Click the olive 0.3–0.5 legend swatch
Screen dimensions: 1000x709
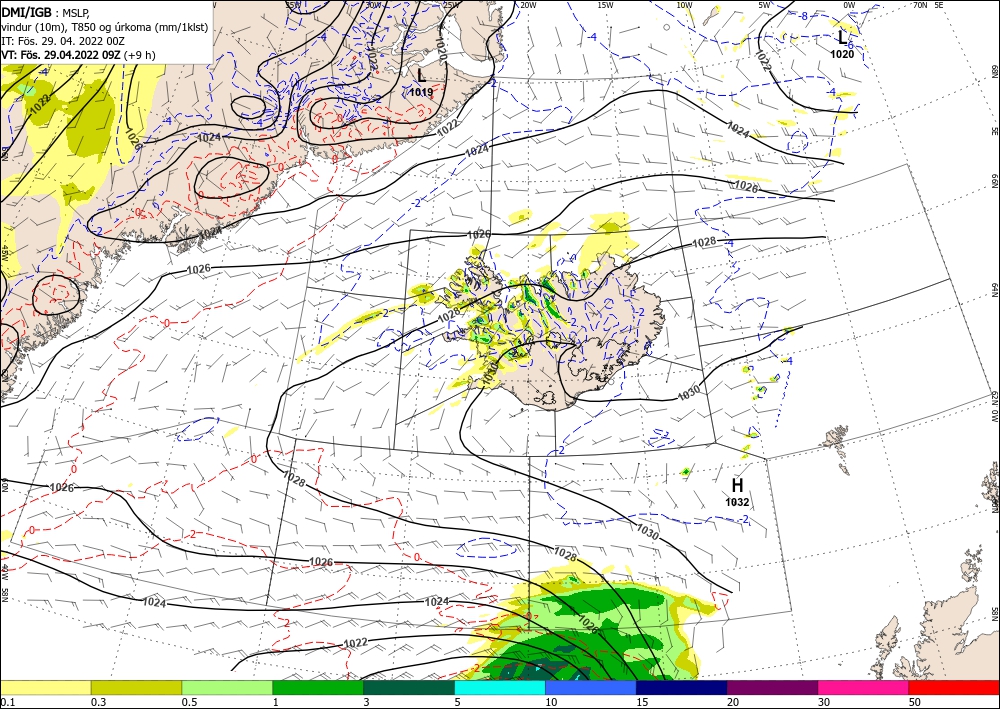click(x=136, y=687)
